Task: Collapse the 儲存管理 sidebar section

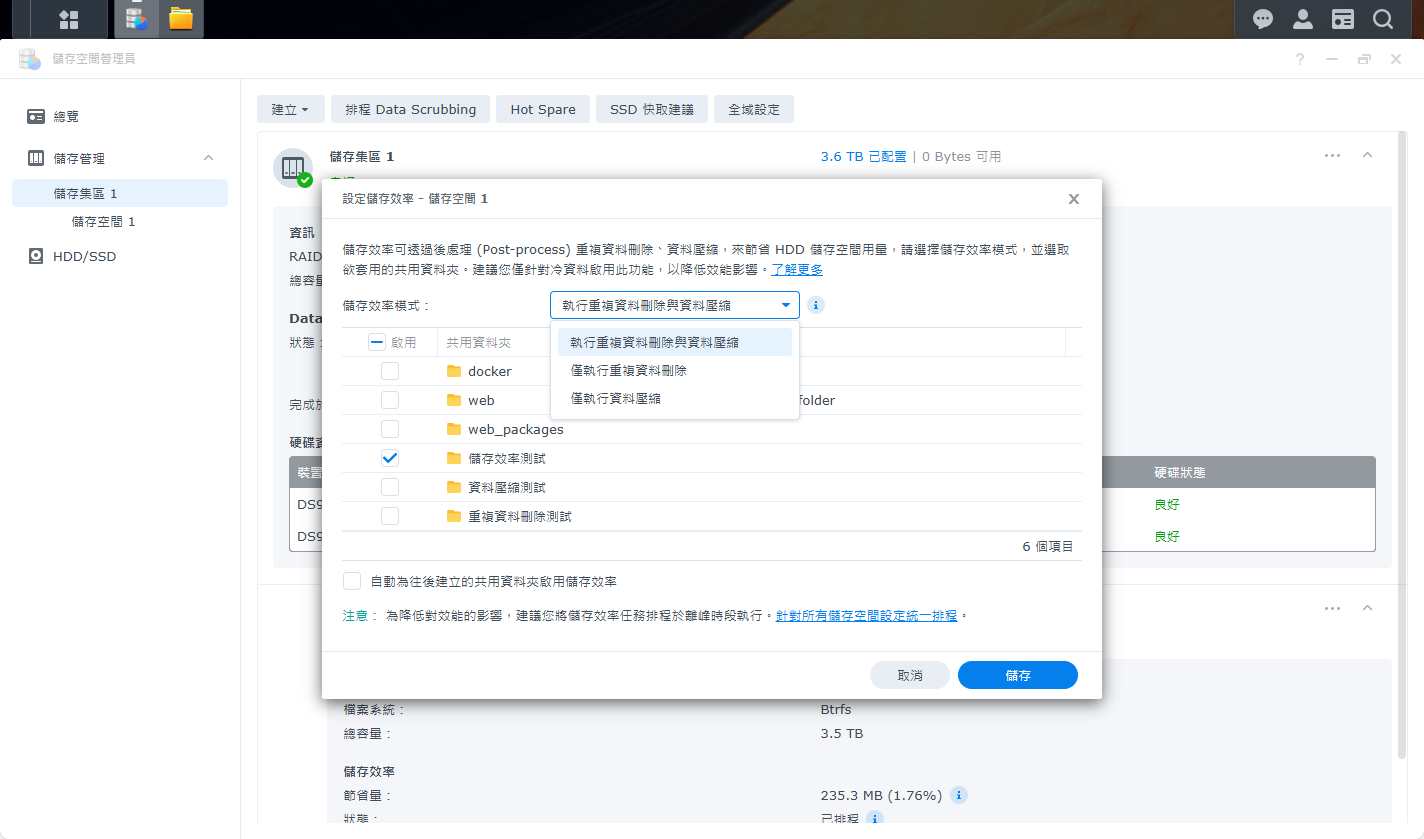Action: coord(208,158)
